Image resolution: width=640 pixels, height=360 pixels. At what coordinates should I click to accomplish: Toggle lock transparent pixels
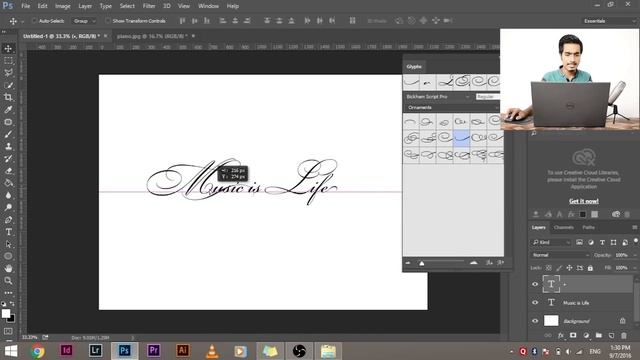tap(549, 268)
